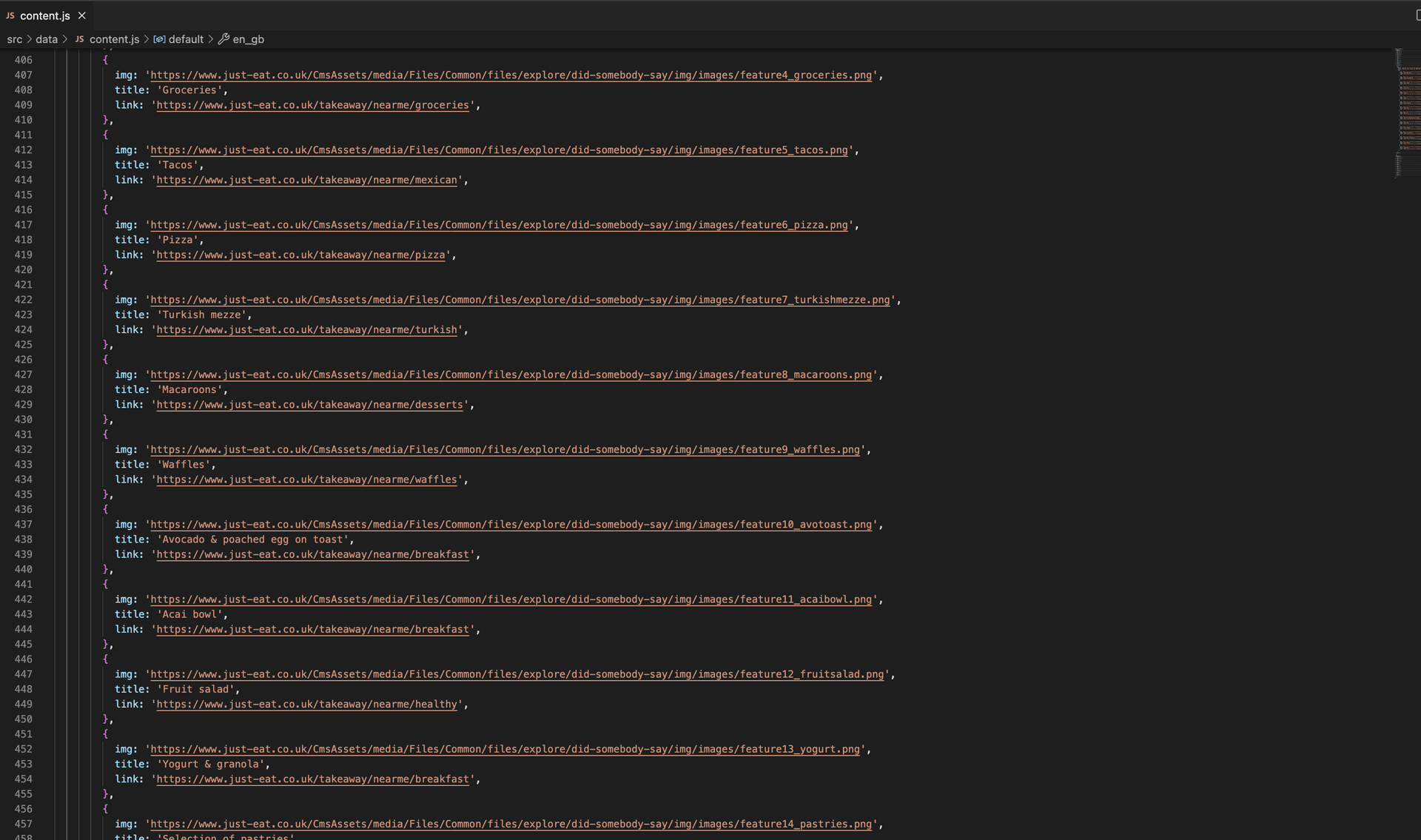Follow the nearme/breakfast link on line 439
Screen dimensions: 1421x840
point(313,554)
